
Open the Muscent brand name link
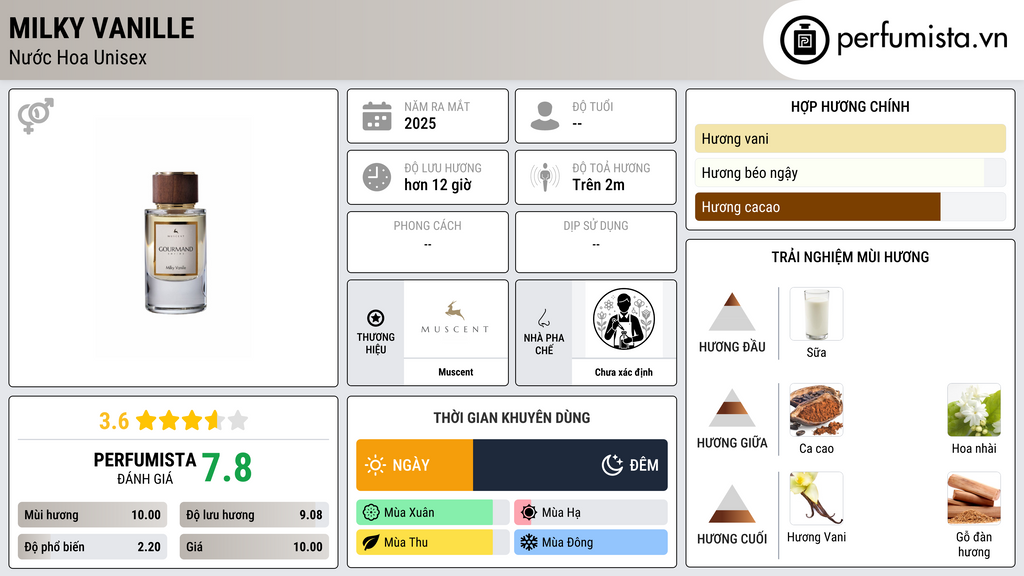455,372
